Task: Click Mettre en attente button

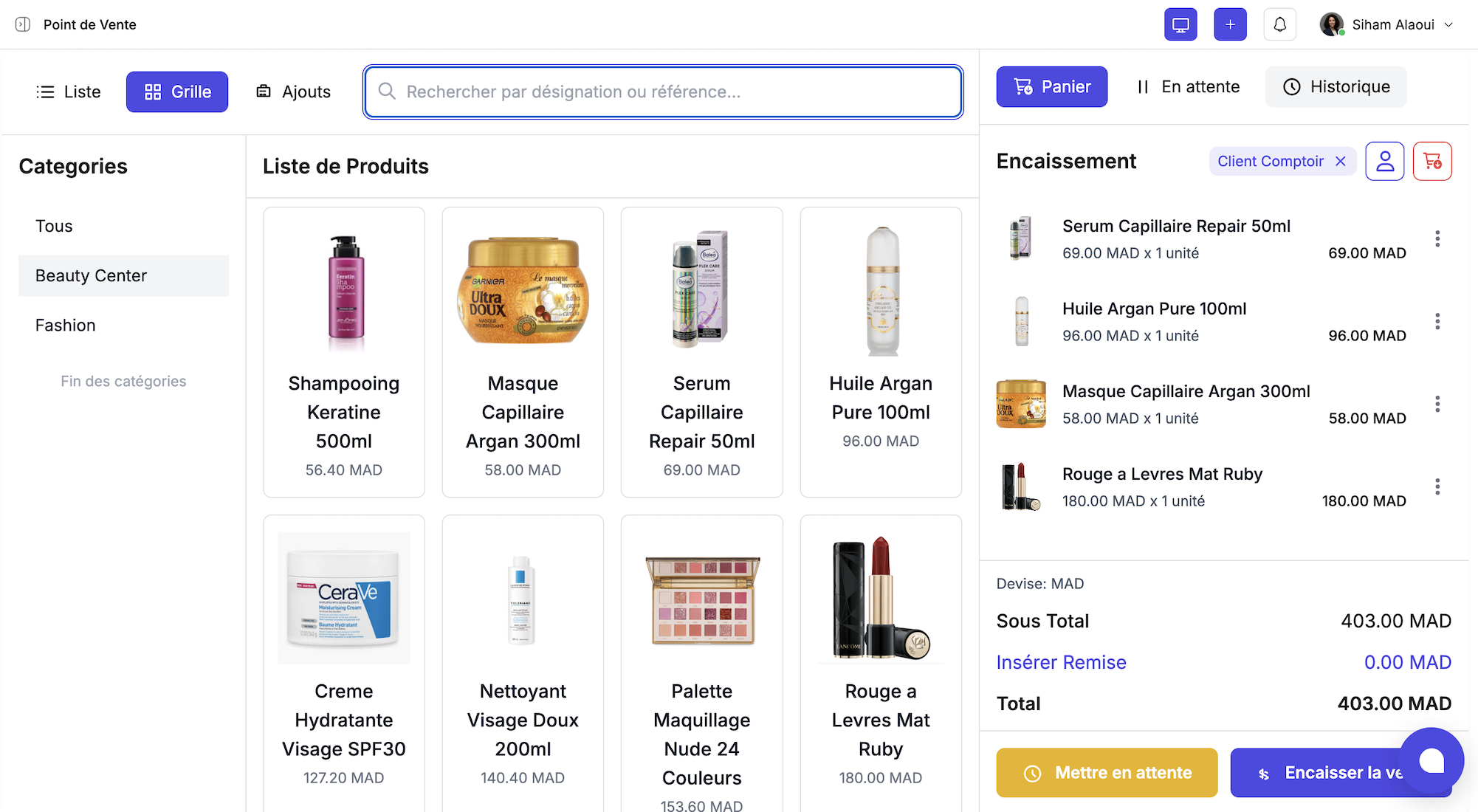Action: tap(1107, 773)
